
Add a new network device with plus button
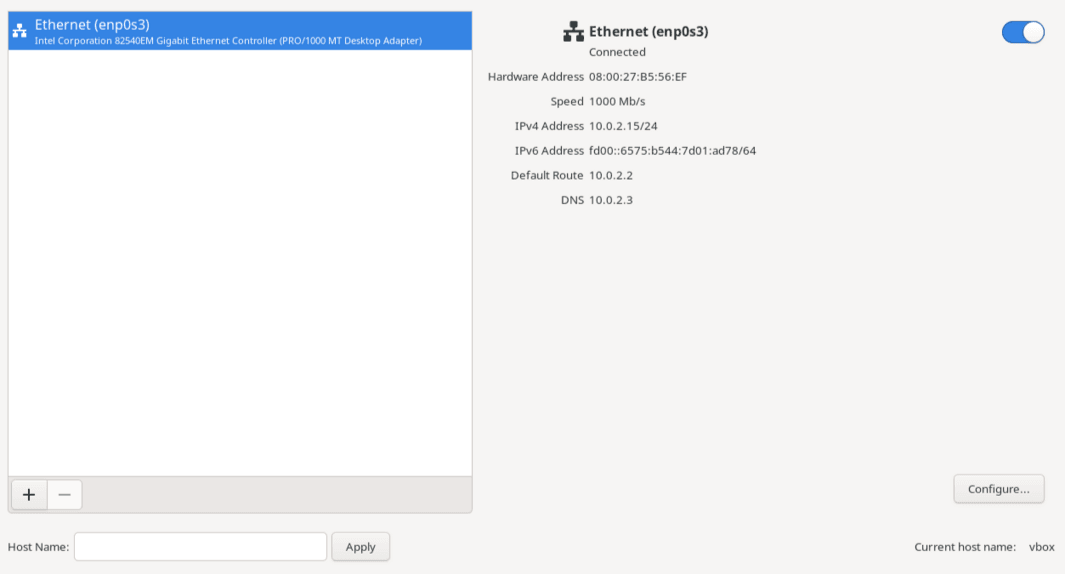[29, 495]
